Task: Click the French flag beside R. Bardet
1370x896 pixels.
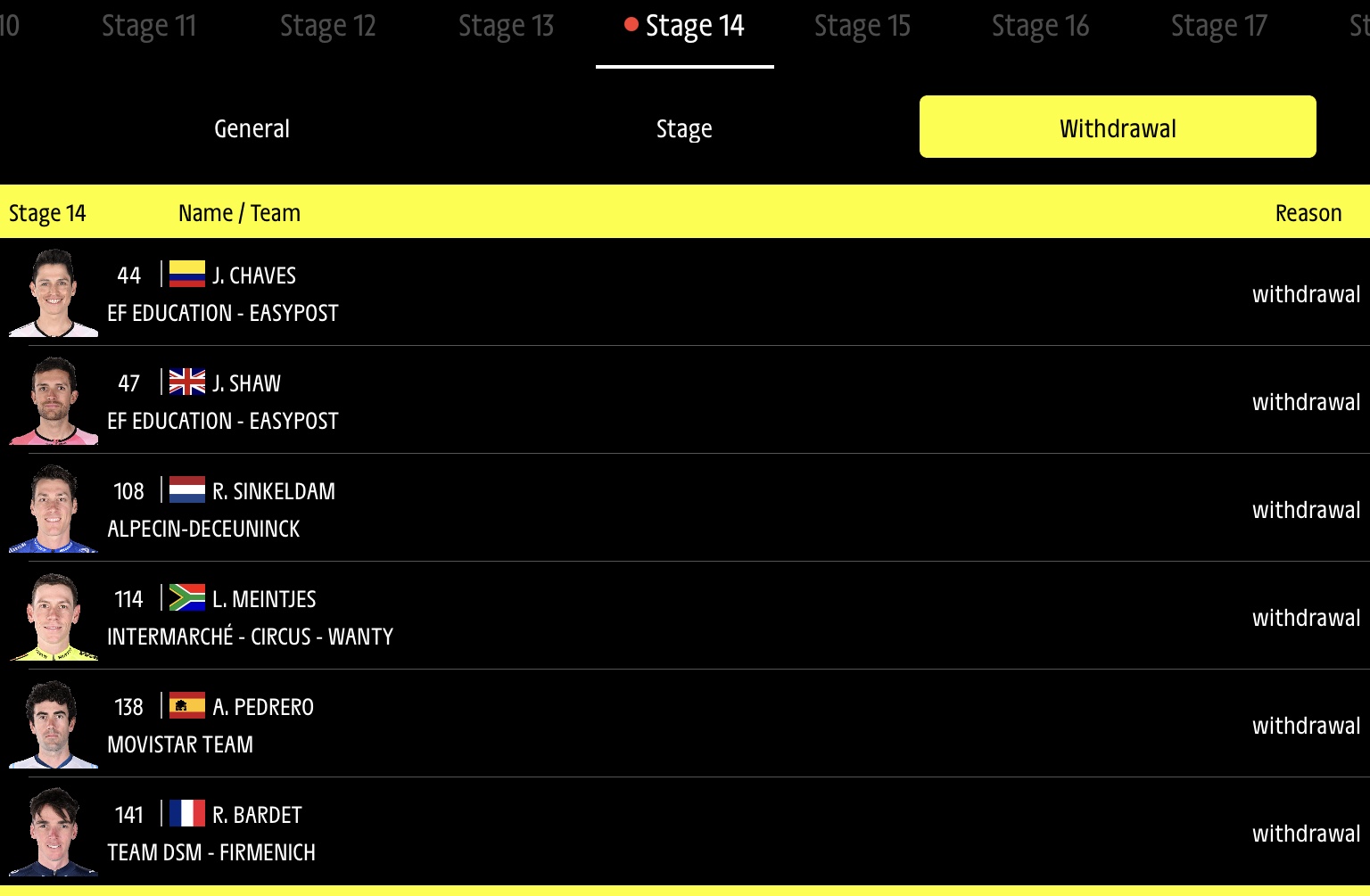Action: [187, 813]
